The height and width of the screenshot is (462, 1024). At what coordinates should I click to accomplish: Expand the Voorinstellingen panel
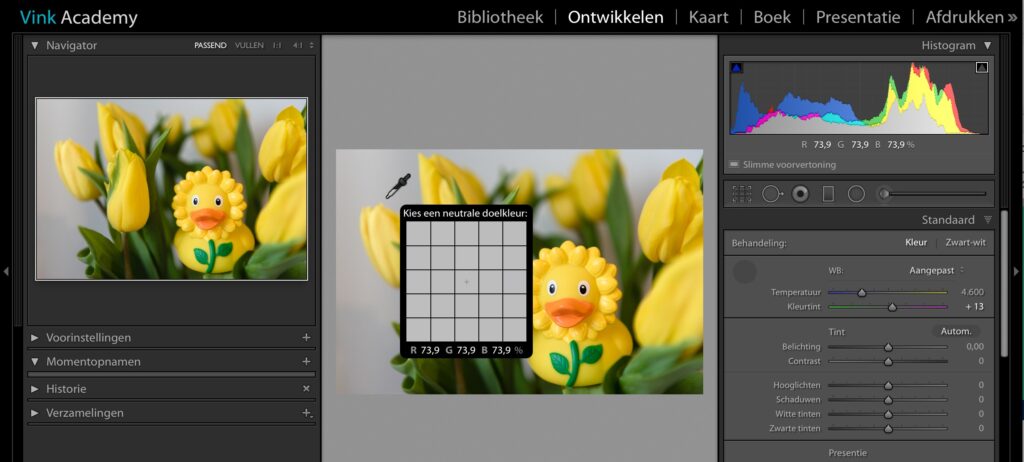[x=35, y=338]
